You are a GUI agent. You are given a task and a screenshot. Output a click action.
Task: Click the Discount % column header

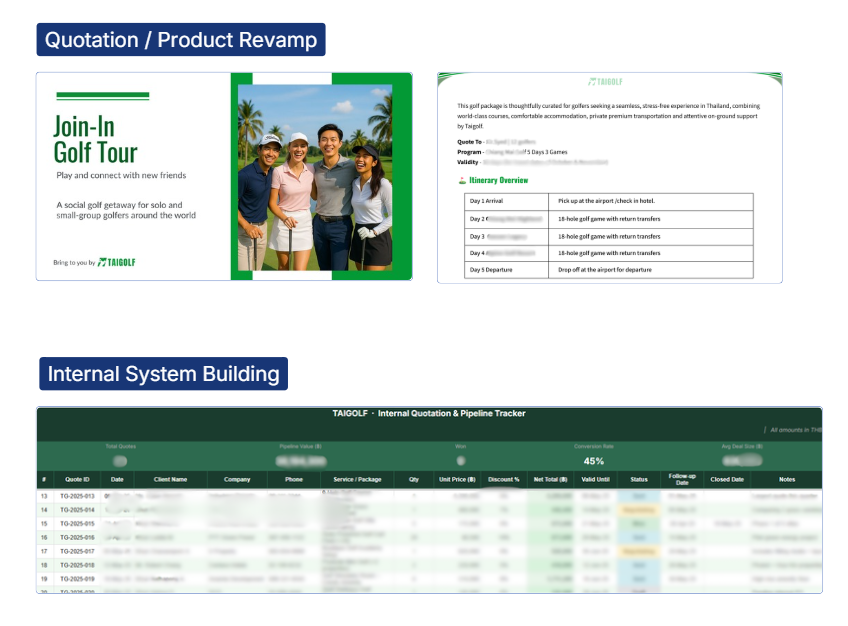[x=504, y=480]
